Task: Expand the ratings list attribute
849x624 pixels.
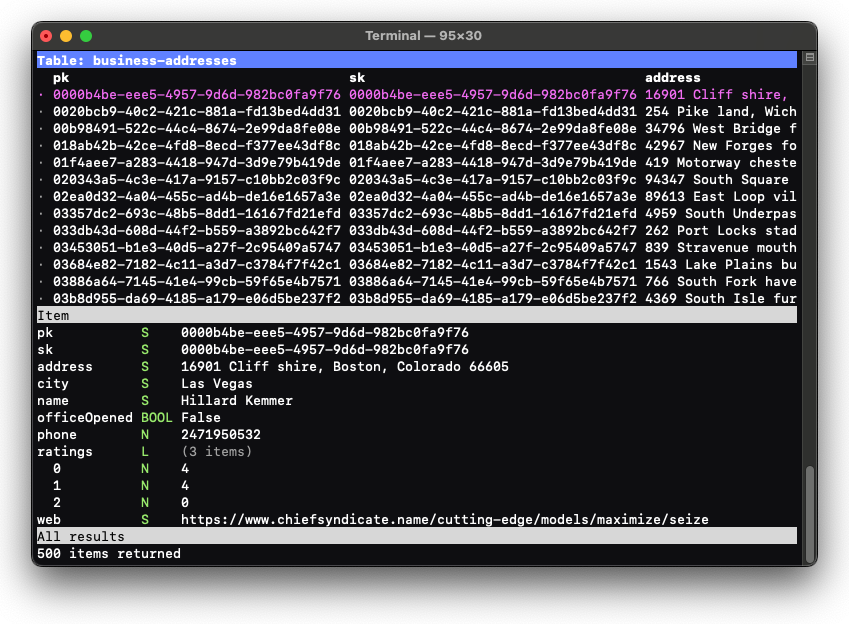Action: click(65, 451)
